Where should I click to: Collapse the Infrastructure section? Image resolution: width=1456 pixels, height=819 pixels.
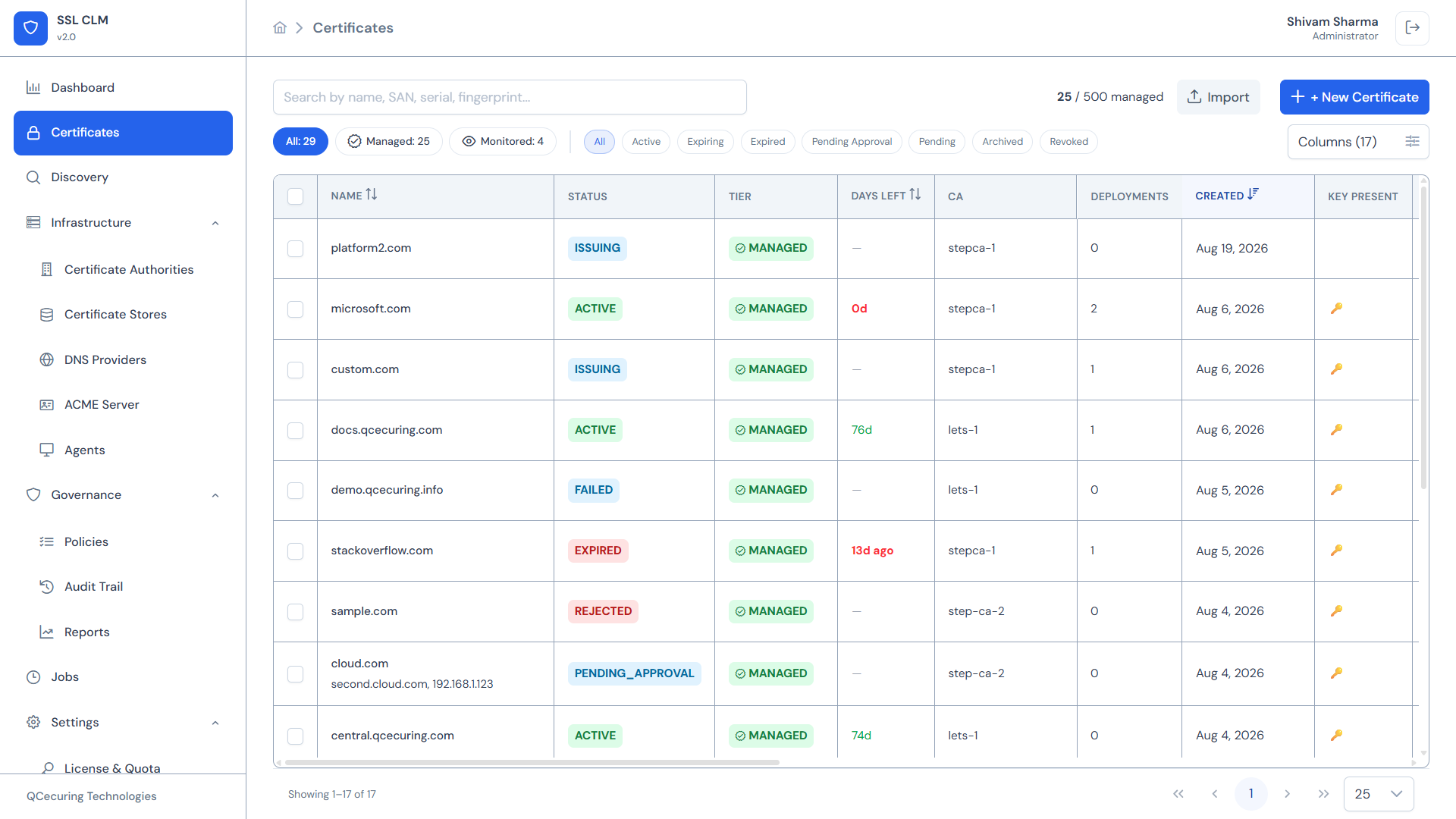[215, 223]
